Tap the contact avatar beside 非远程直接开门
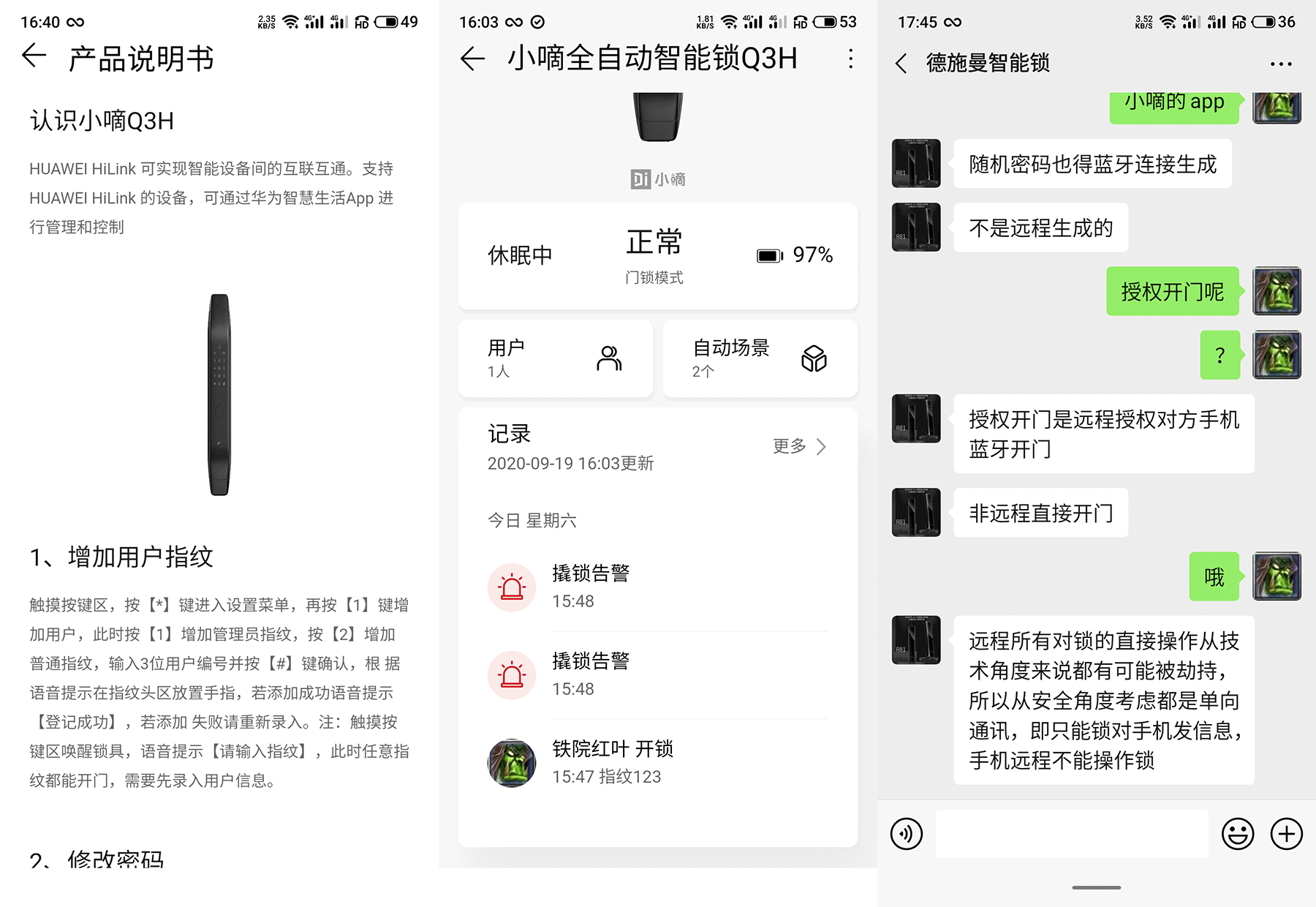1316x907 pixels. click(x=916, y=513)
